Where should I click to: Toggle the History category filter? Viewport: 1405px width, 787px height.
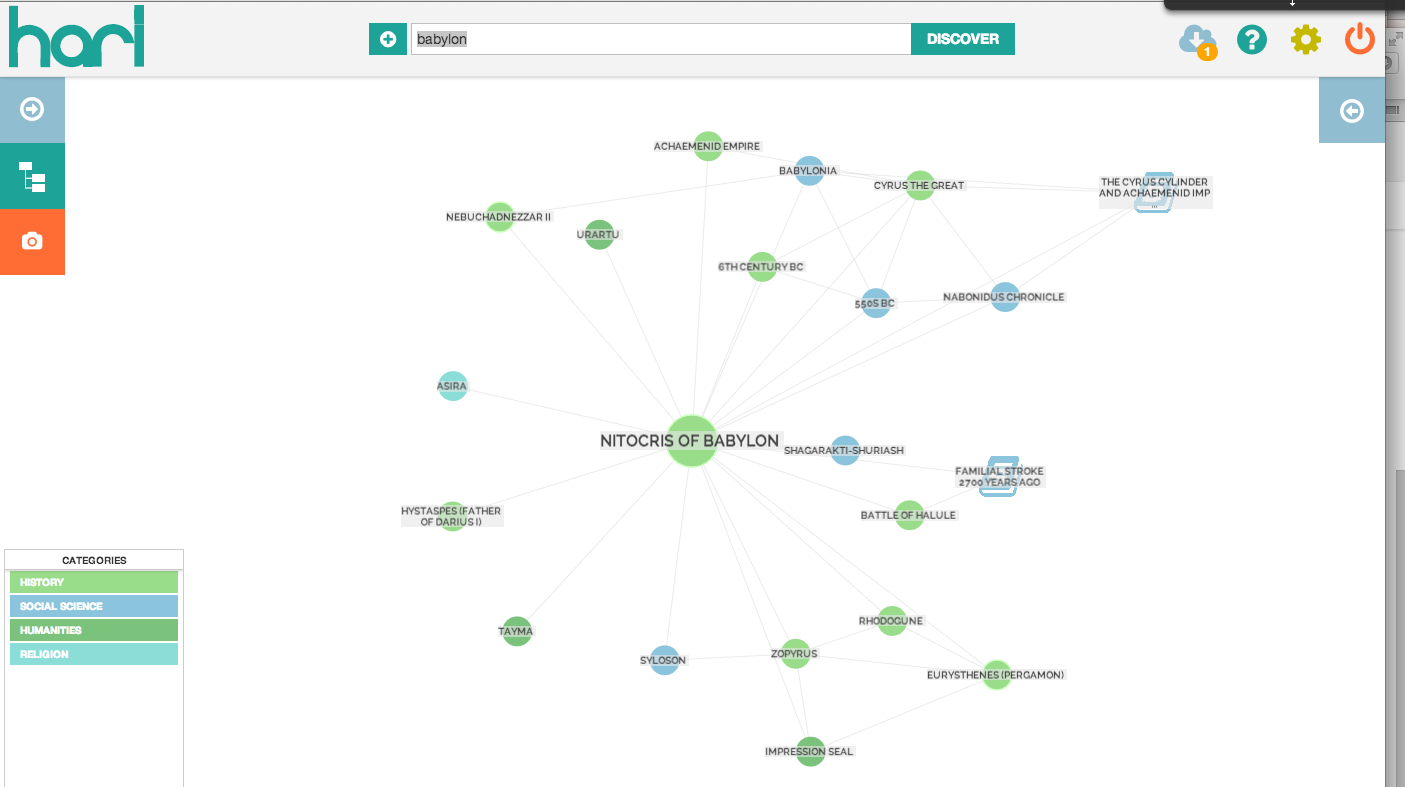click(94, 582)
